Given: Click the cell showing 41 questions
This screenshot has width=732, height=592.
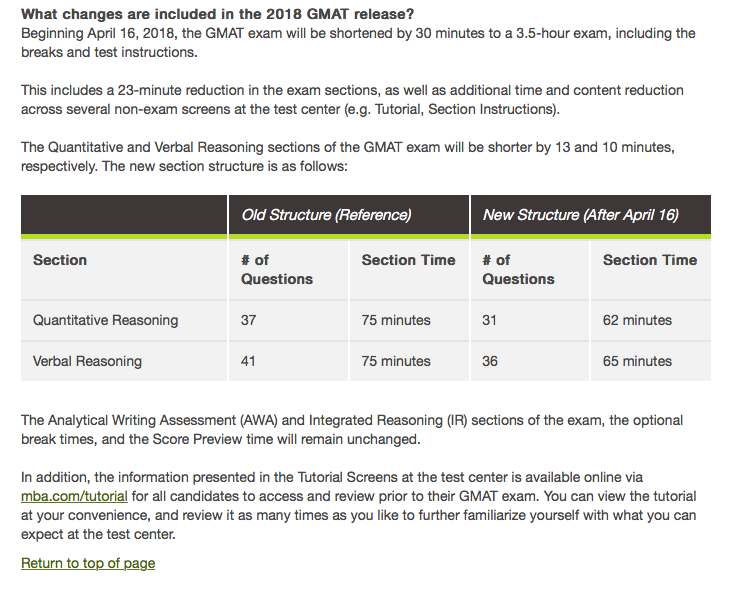Looking at the screenshot, I should (x=249, y=361).
